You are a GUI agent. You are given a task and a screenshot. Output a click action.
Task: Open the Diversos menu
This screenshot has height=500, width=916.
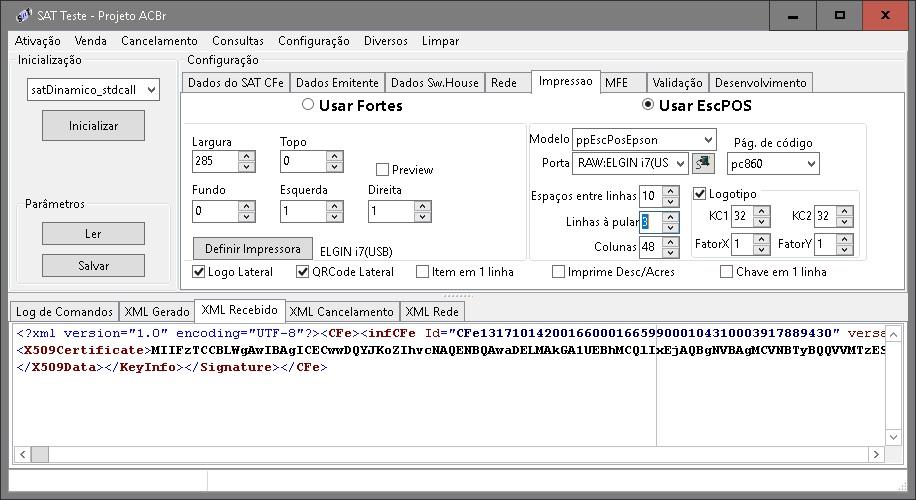tap(386, 41)
